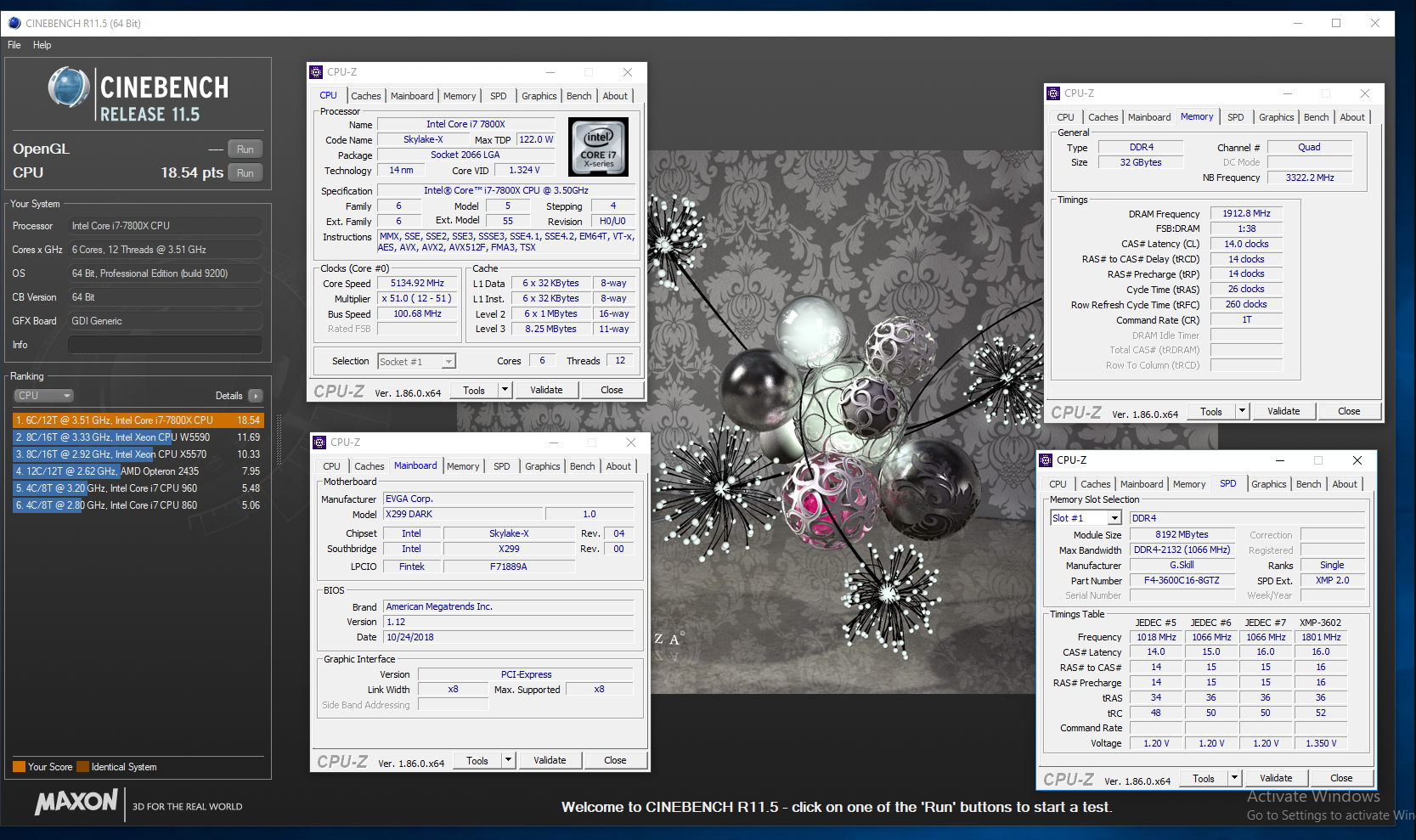Open the Slot #1 memory slot dropdown
Viewport: 1416px width, 840px height.
(x=1086, y=518)
